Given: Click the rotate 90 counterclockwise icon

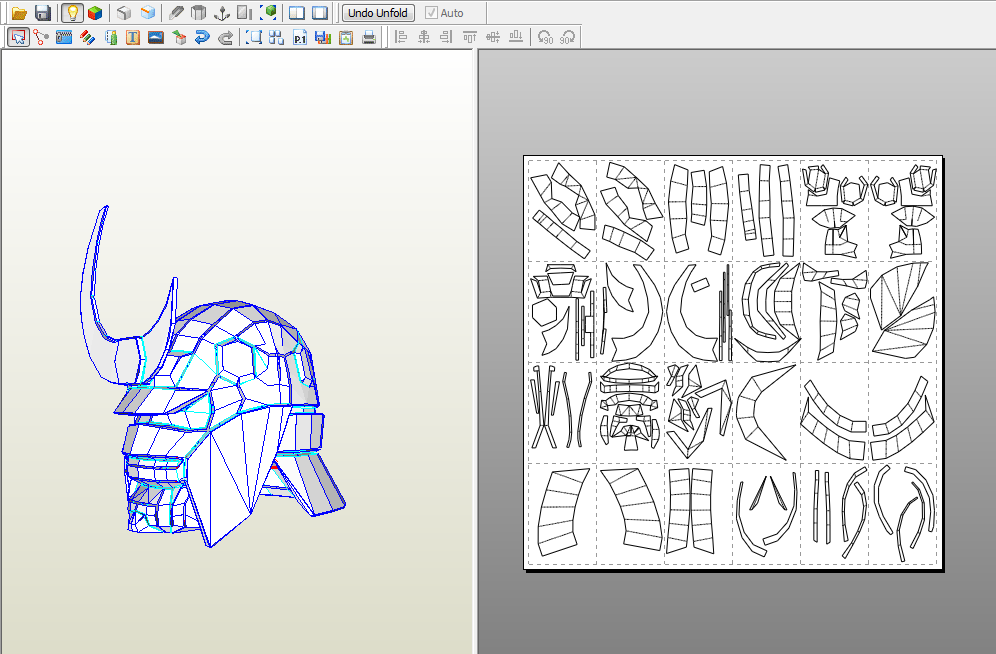Looking at the screenshot, I should pyautogui.click(x=545, y=37).
